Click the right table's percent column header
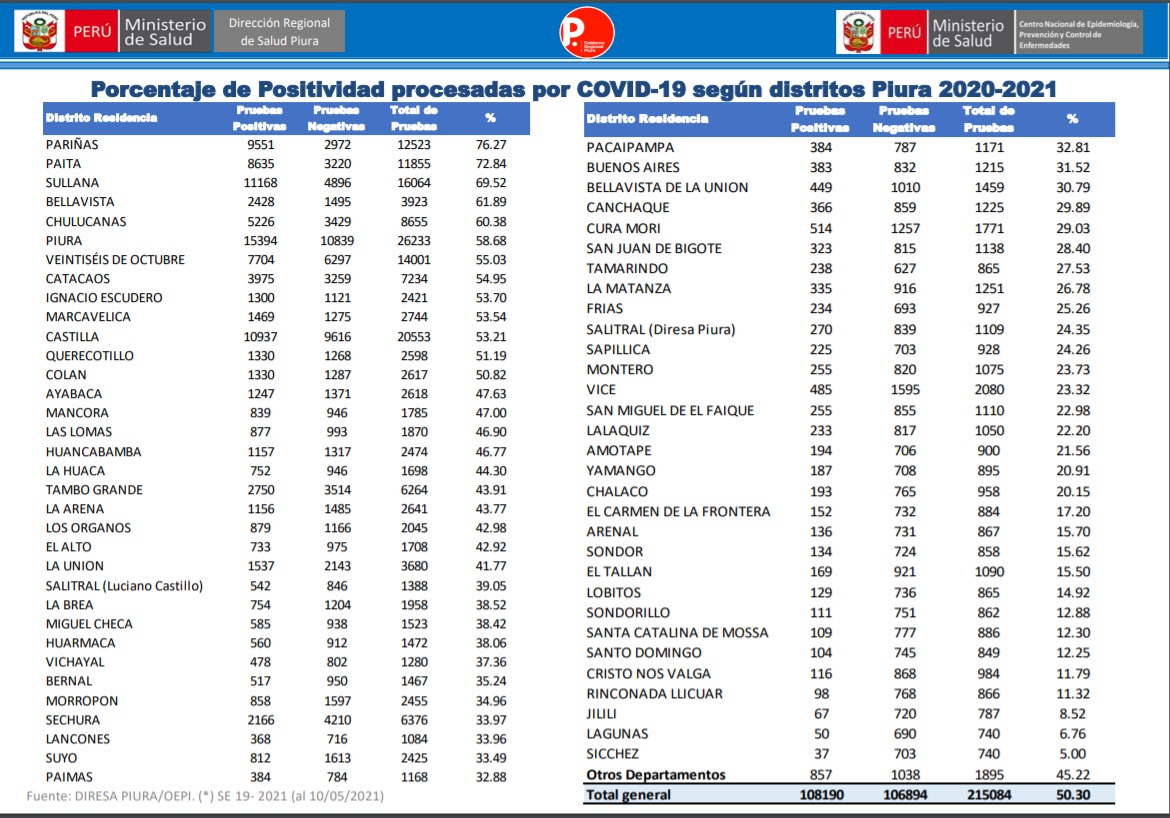Image resolution: width=1170 pixels, height=818 pixels. (1072, 119)
